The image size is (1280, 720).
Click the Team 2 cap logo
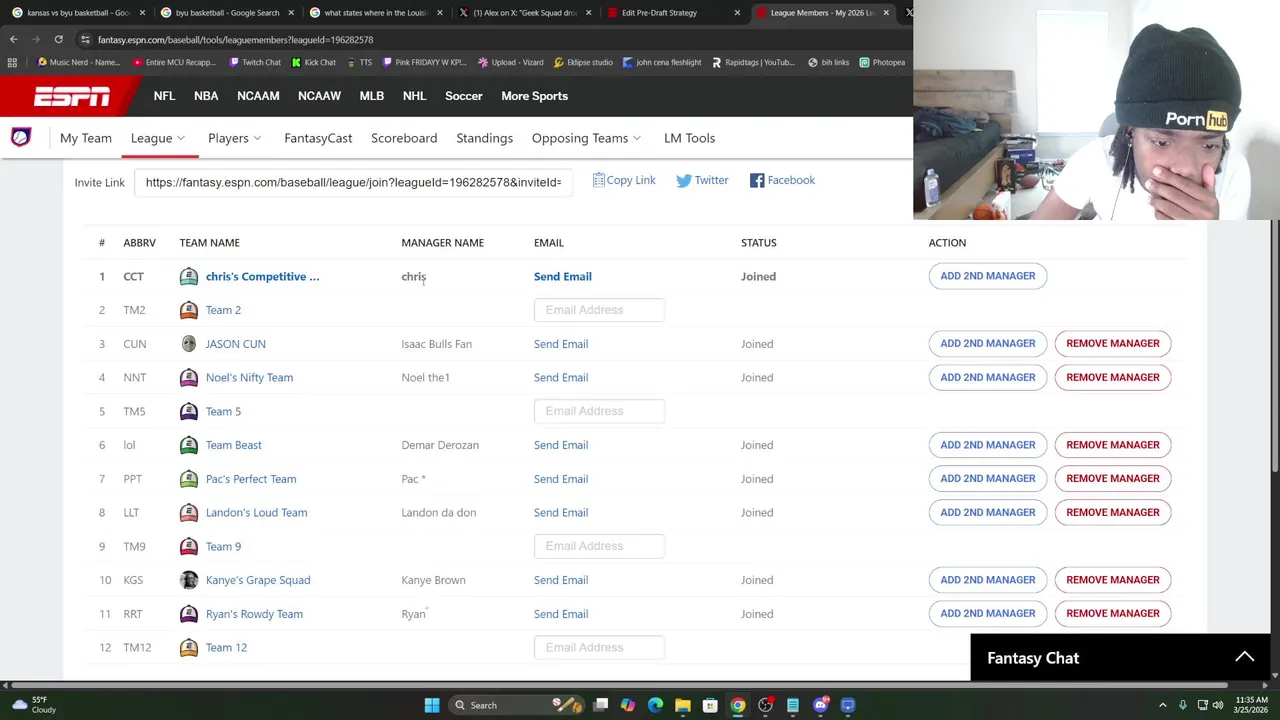pyautogui.click(x=188, y=310)
